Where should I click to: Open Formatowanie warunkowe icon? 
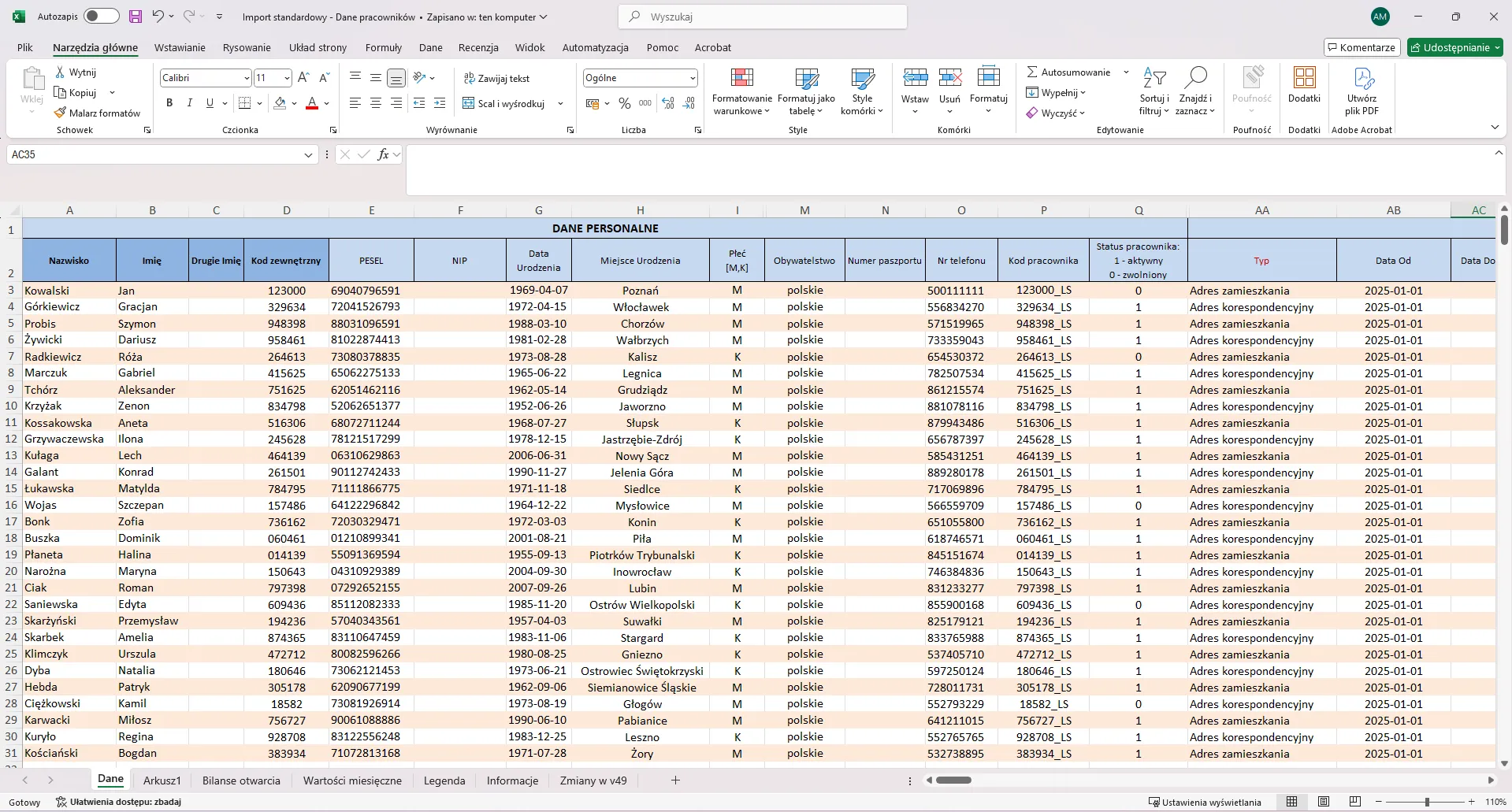(x=741, y=78)
